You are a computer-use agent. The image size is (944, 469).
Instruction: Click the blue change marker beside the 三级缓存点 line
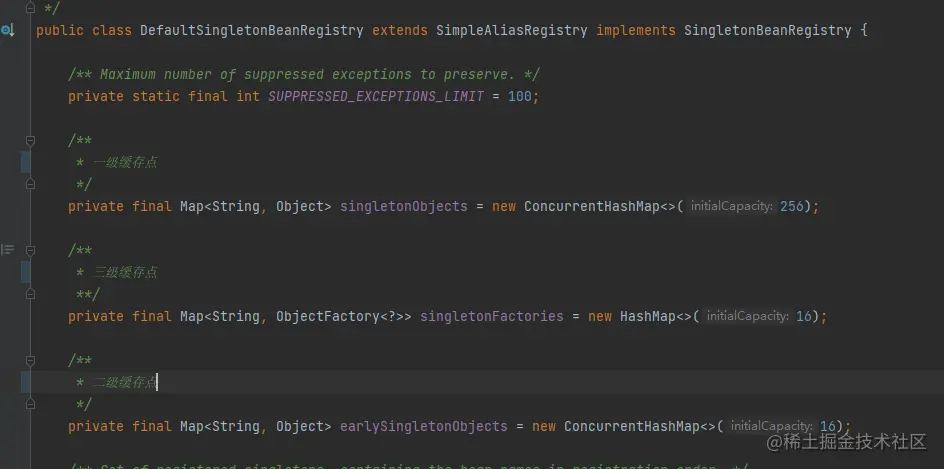point(25,272)
